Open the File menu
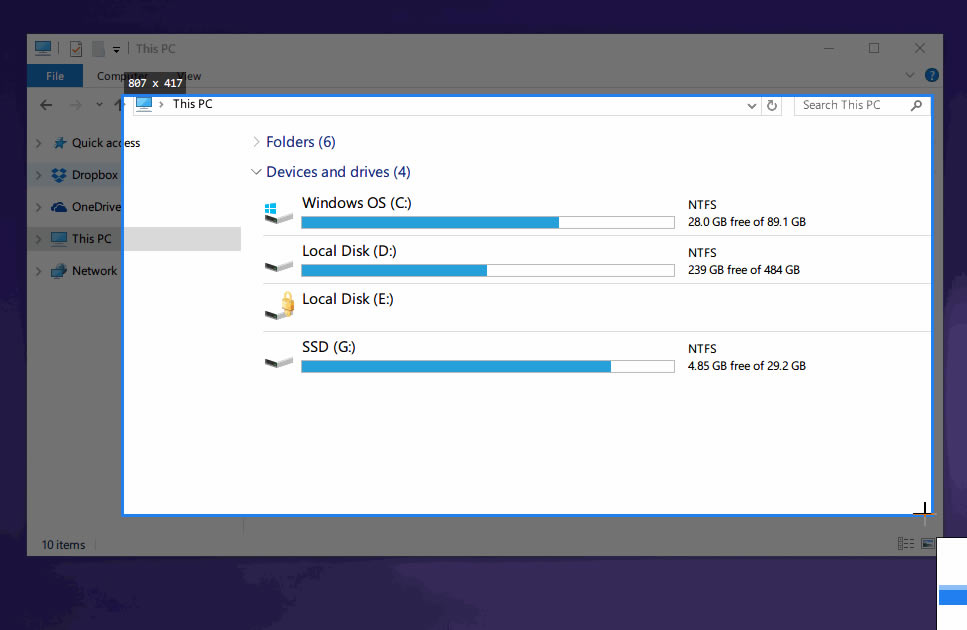The width and height of the screenshot is (967, 630). [55, 75]
